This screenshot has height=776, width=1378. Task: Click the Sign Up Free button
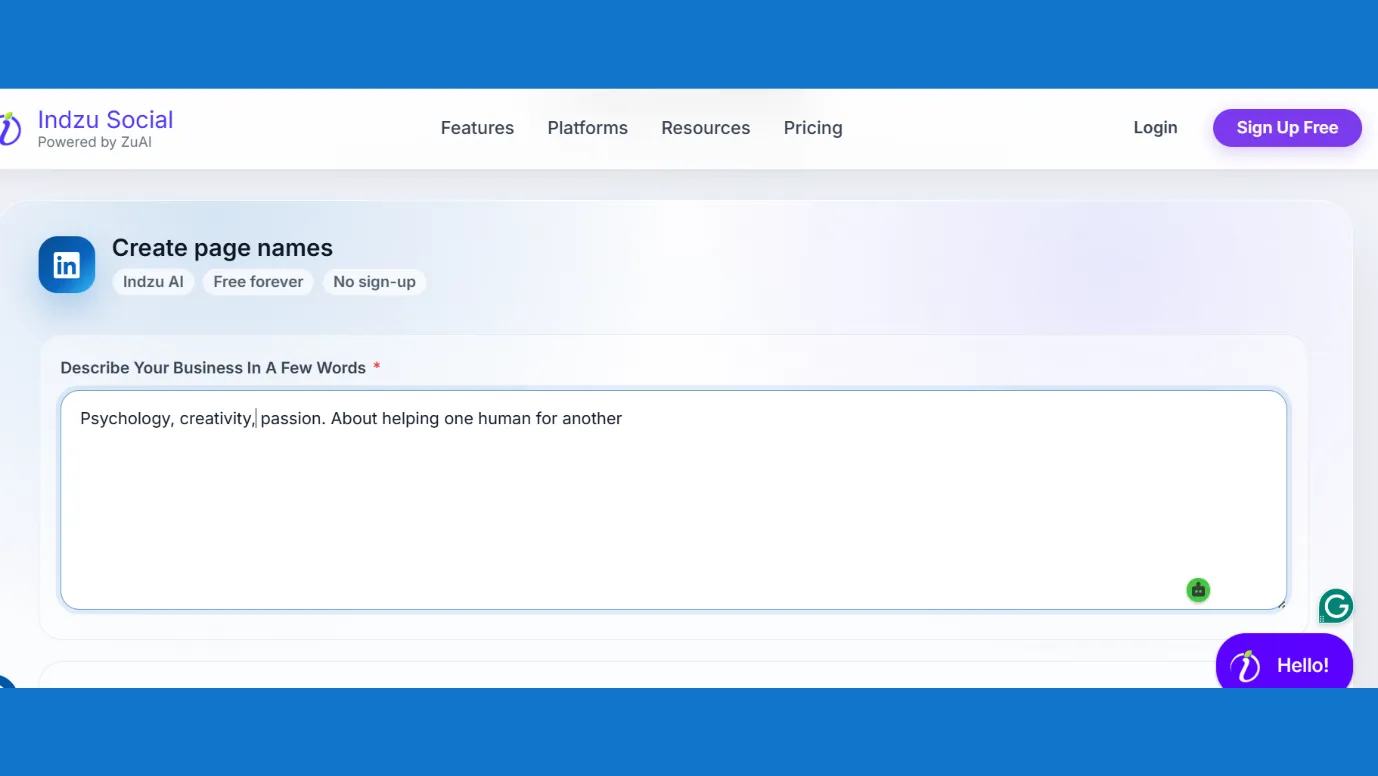[x=1287, y=128]
